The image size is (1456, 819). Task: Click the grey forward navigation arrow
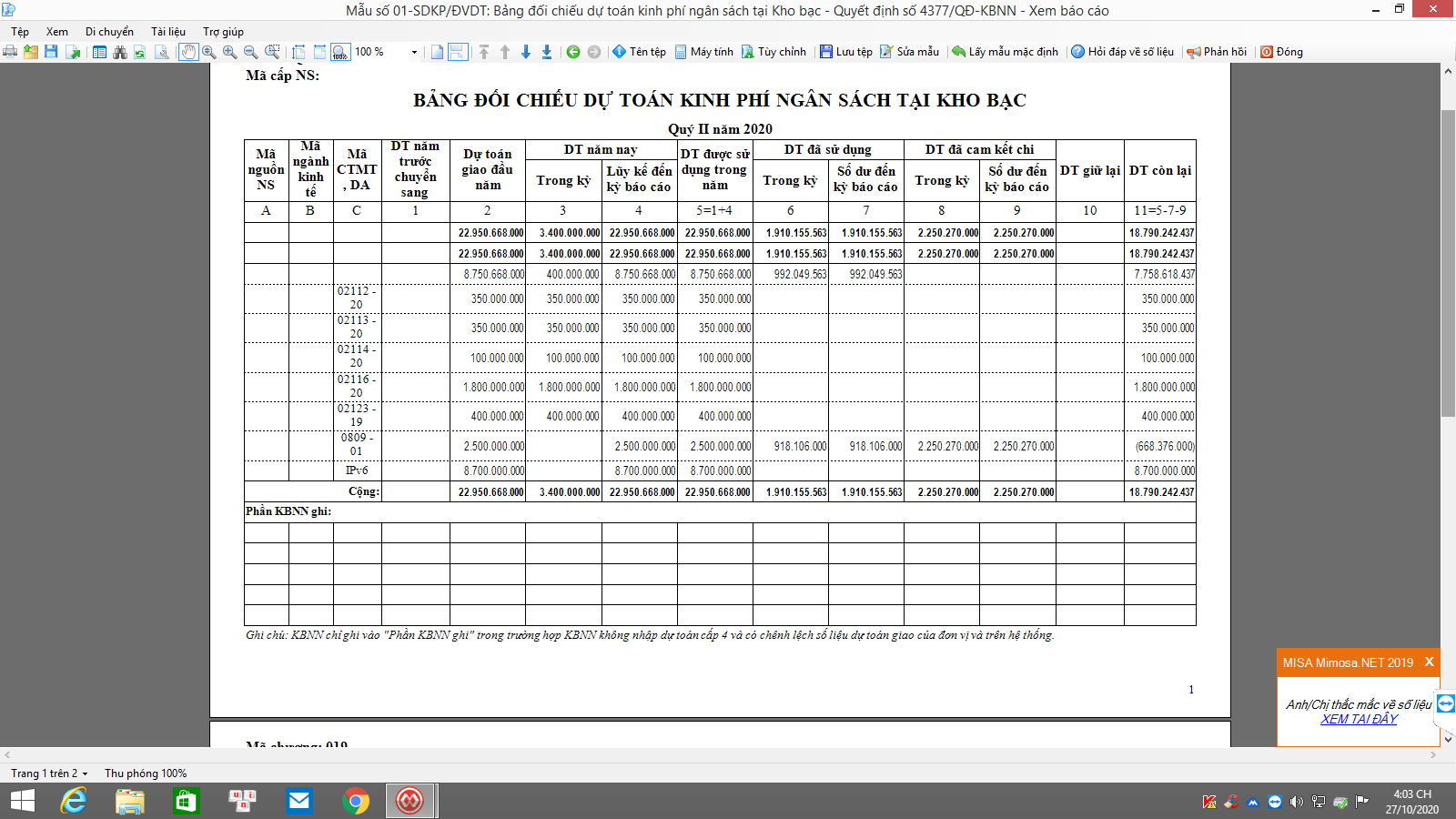pyautogui.click(x=594, y=52)
